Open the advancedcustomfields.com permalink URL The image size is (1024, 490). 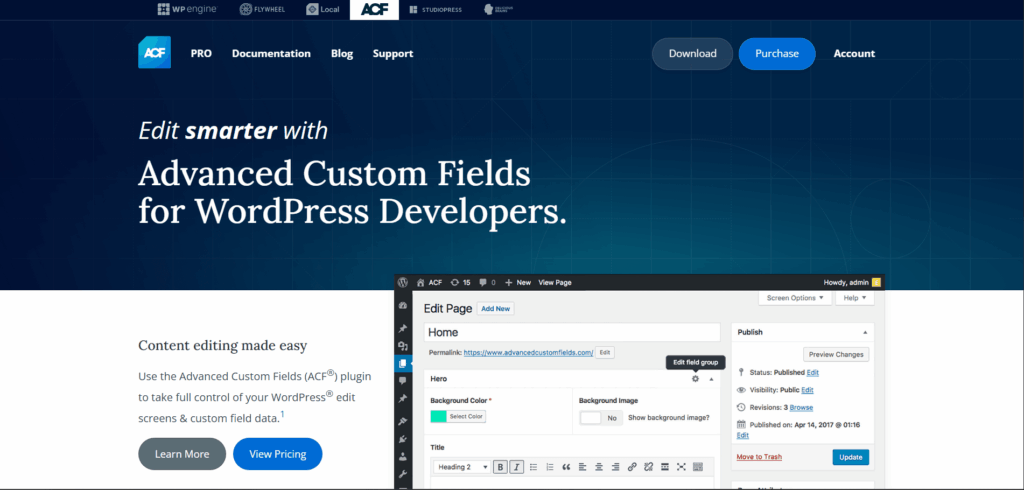point(528,353)
